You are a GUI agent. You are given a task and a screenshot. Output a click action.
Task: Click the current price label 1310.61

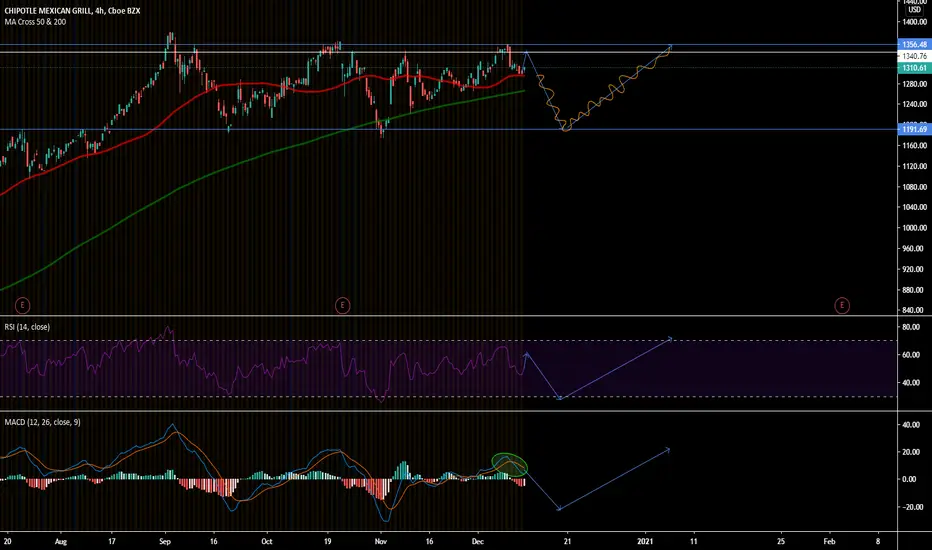coord(914,68)
